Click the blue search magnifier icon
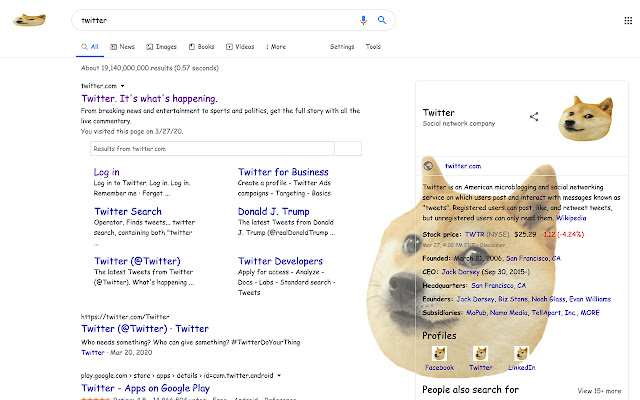This screenshot has height=400, width=640. click(x=382, y=20)
